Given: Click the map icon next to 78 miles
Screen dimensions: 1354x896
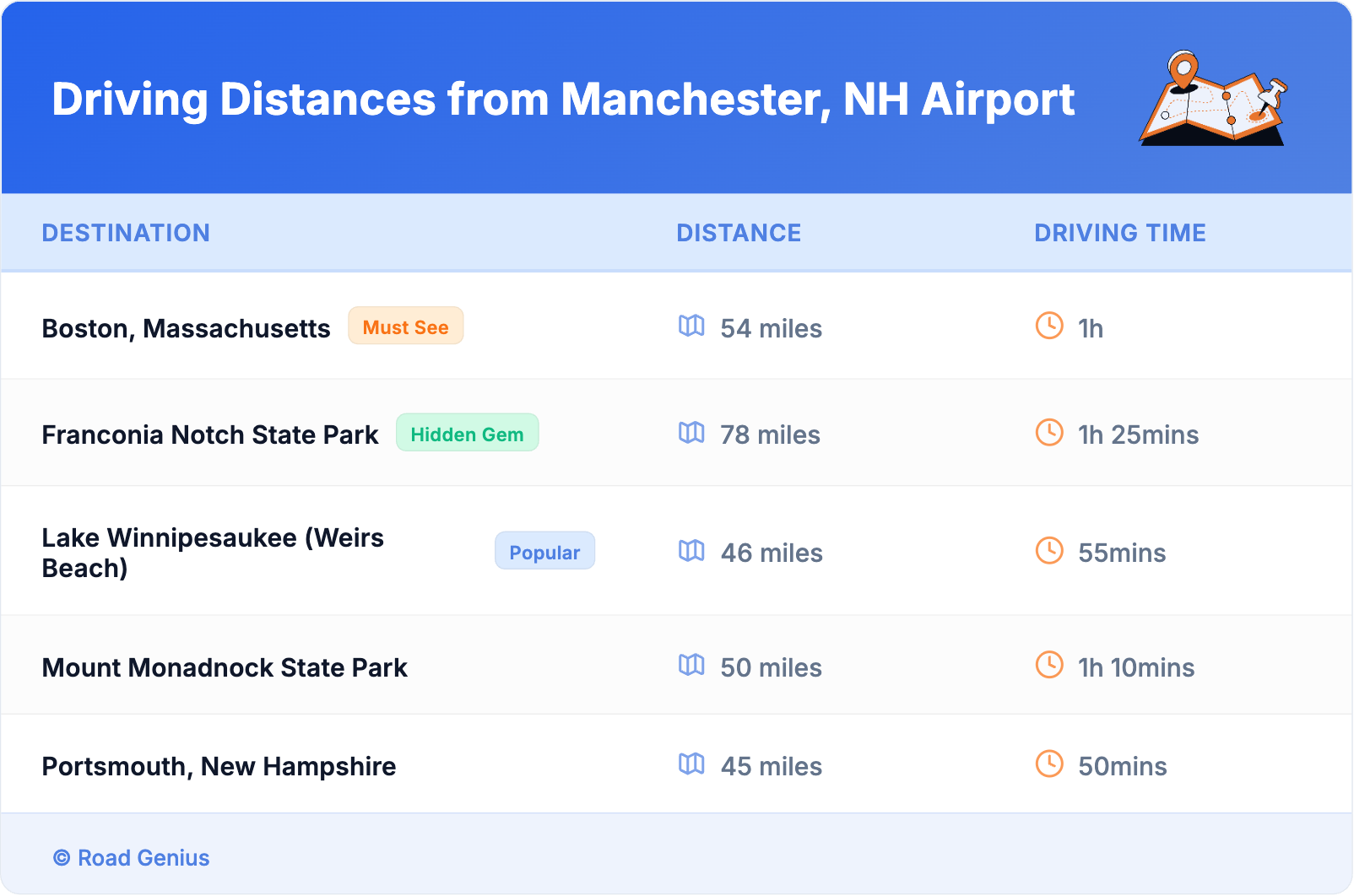Looking at the screenshot, I should pyautogui.click(x=691, y=433).
